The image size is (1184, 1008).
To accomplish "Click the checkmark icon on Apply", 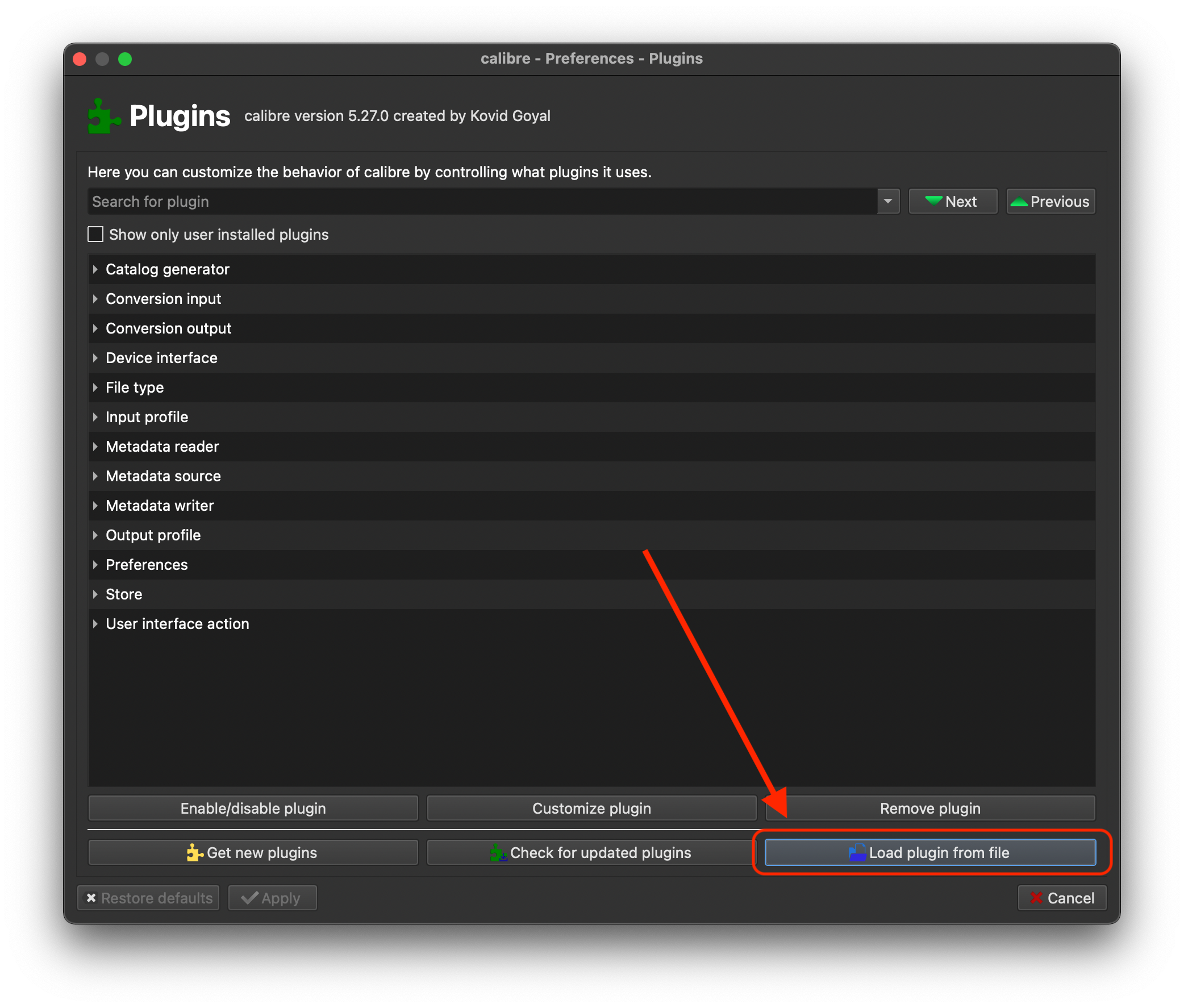I will tap(250, 898).
